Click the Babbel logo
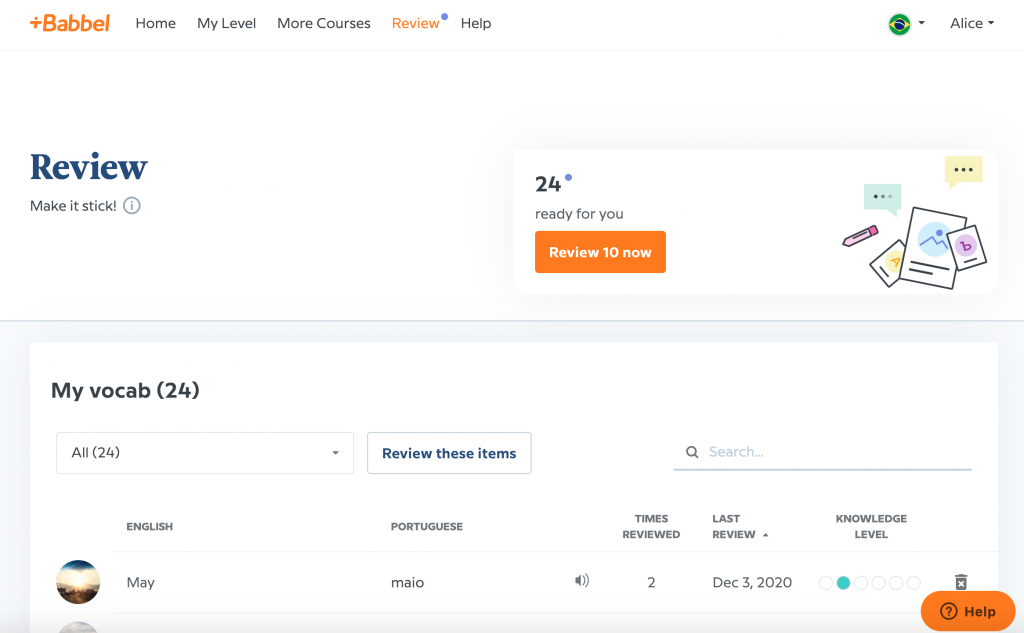The height and width of the screenshot is (633, 1024). pyautogui.click(x=70, y=23)
